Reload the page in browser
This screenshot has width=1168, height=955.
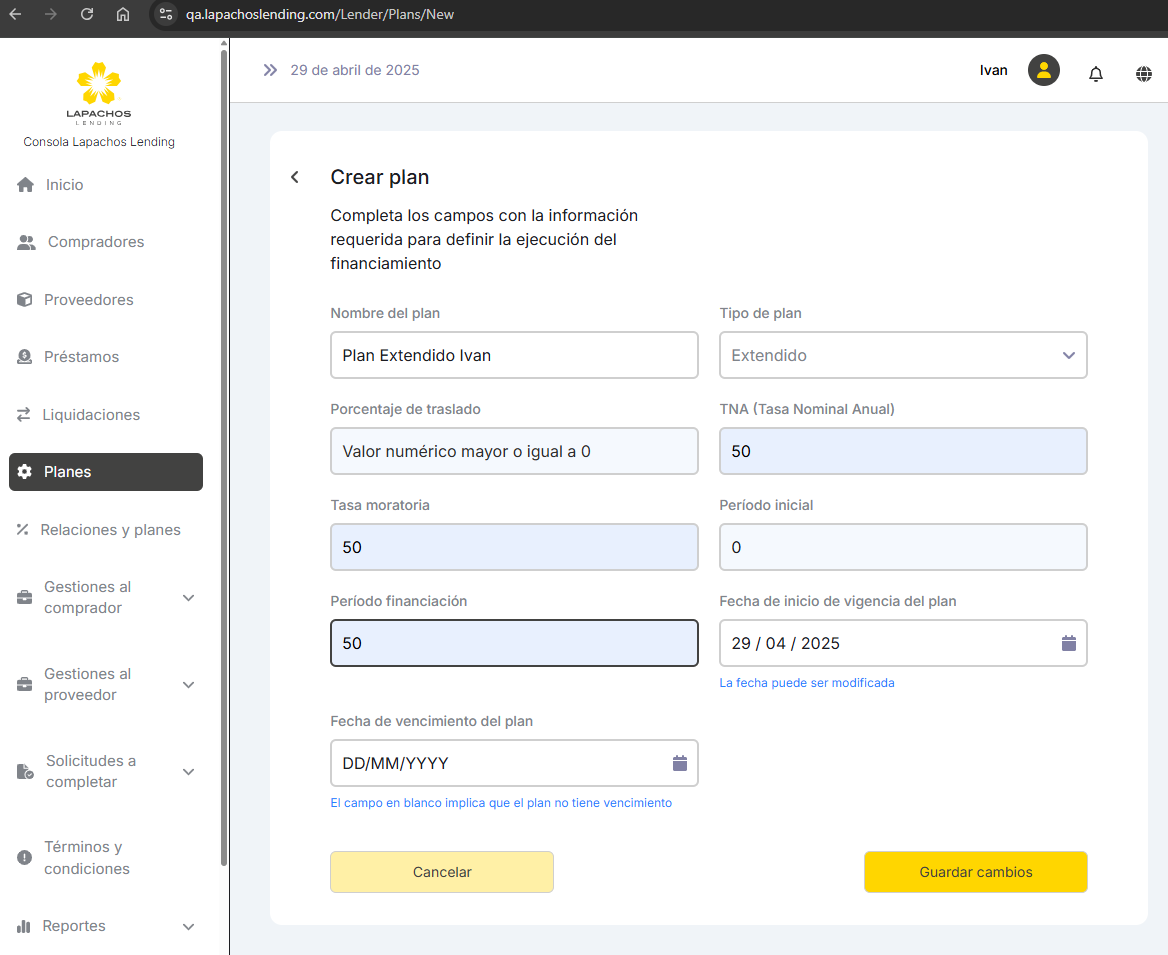point(87,15)
